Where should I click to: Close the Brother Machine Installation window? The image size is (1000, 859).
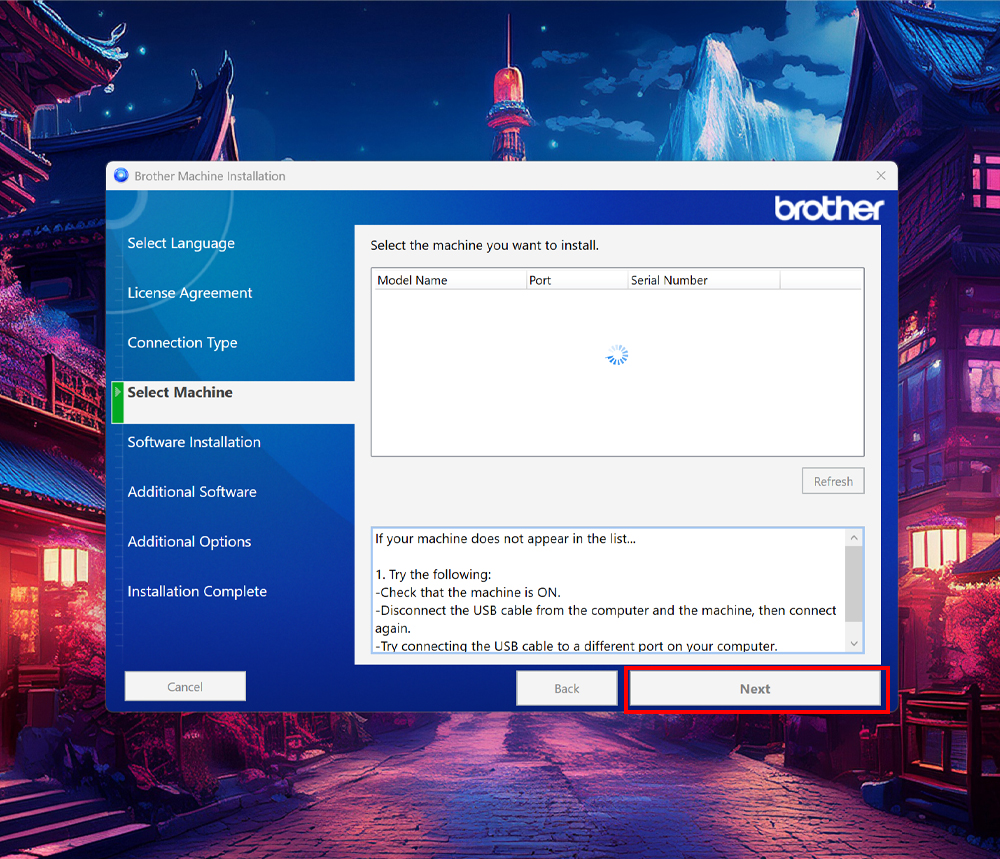[x=881, y=175]
